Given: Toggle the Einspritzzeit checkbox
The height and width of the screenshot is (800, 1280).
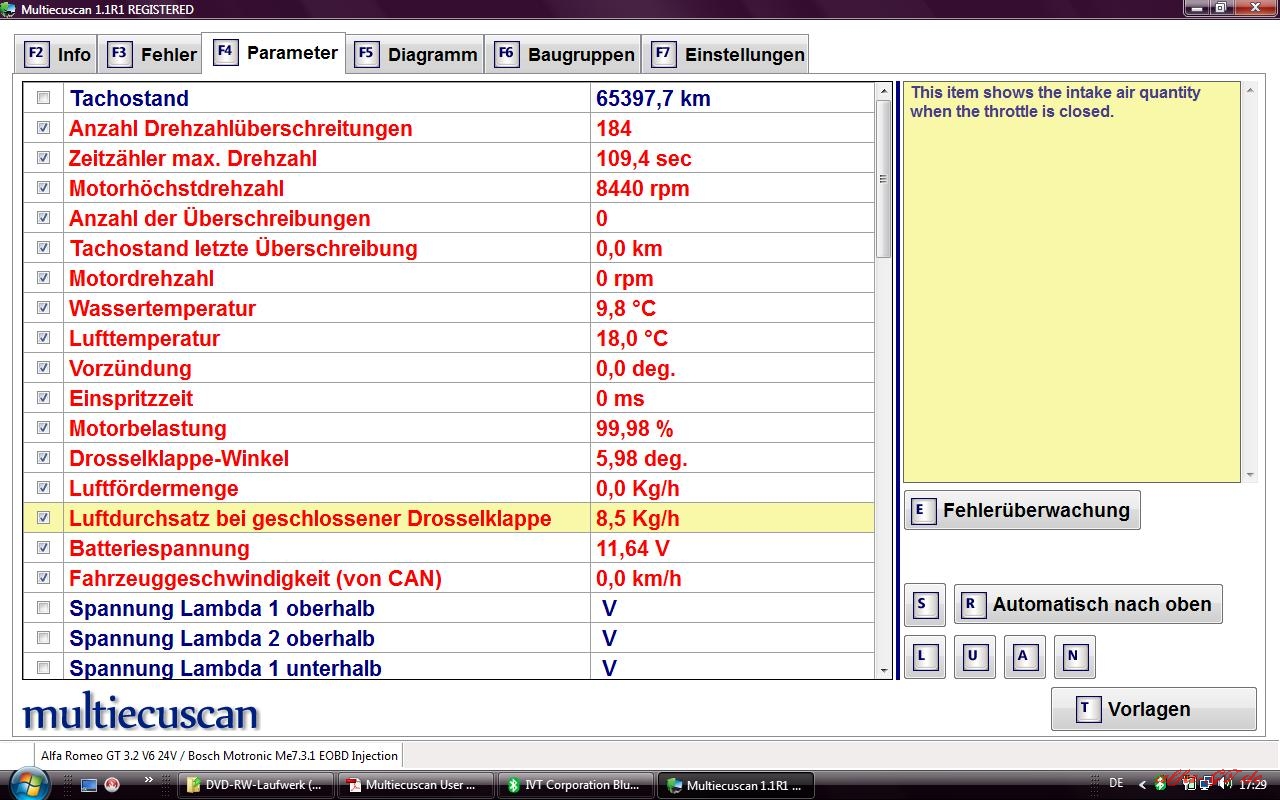Looking at the screenshot, I should click(x=43, y=398).
